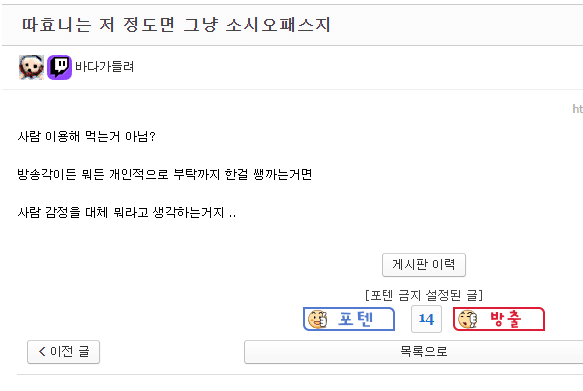
Task: Upvote the post with the blue 포텐 label
Action: 349,319
